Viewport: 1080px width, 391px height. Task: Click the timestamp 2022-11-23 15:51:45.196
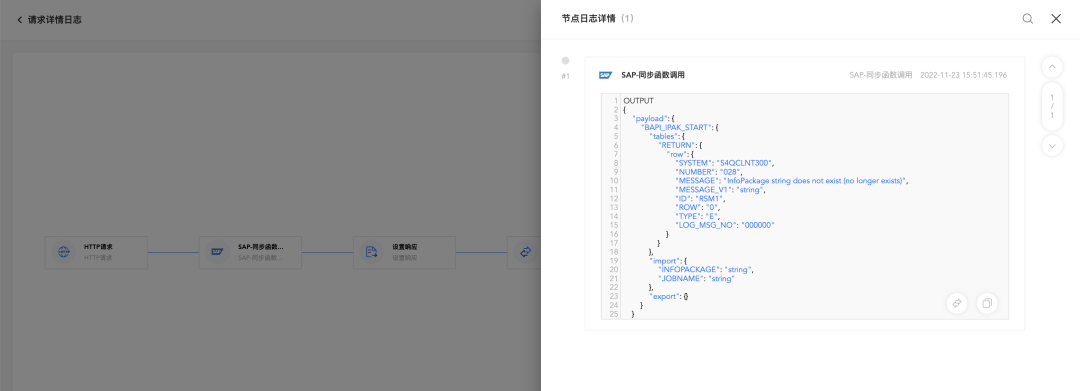click(964, 75)
